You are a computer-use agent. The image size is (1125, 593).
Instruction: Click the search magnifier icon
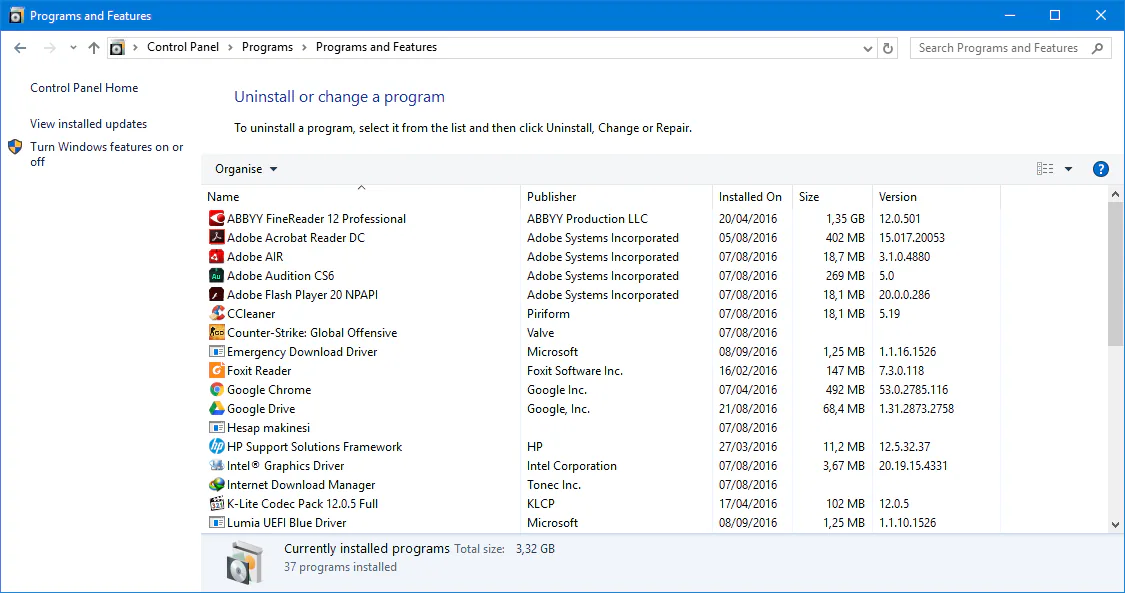pos(1097,48)
